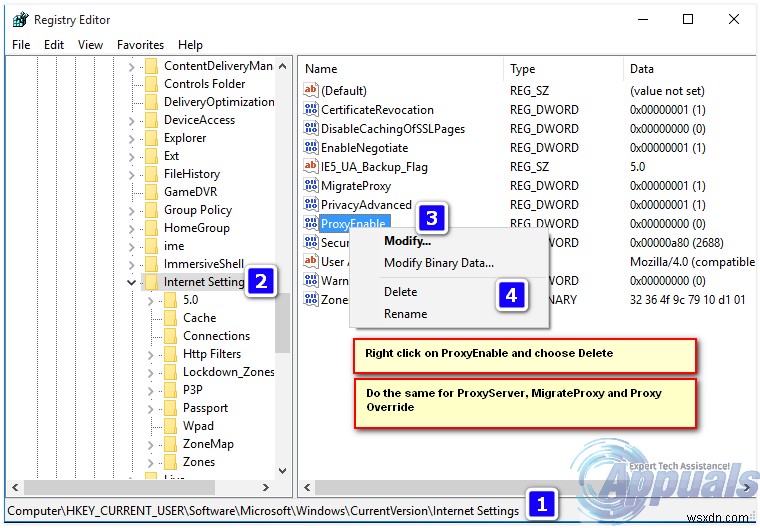760x528 pixels.
Task: Select the ImmersiveShell key
Action: [204, 264]
